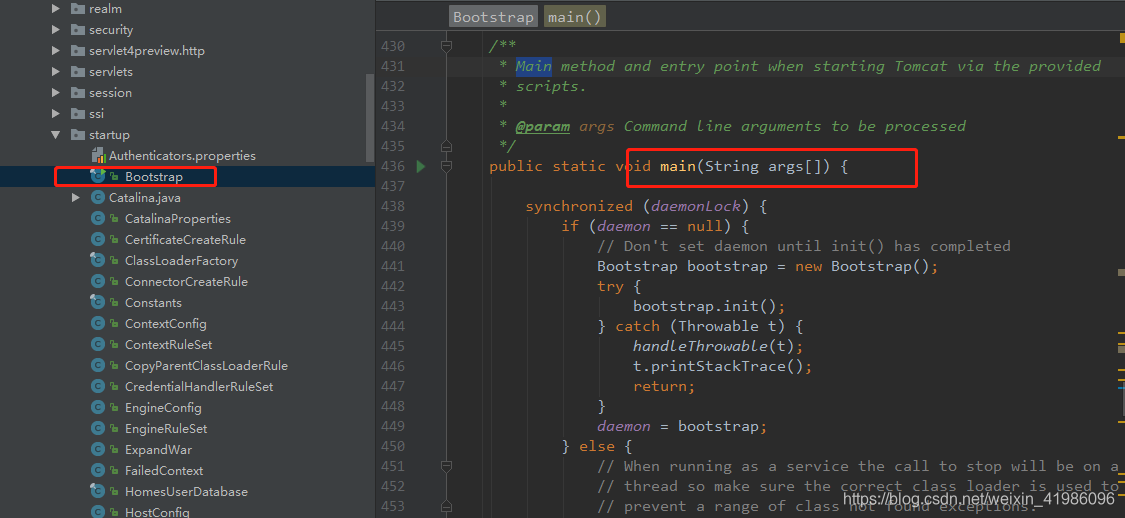Screen dimensions: 1125x518
Task: Select the Bootstrap breadcrumb
Action: [x=494, y=17]
